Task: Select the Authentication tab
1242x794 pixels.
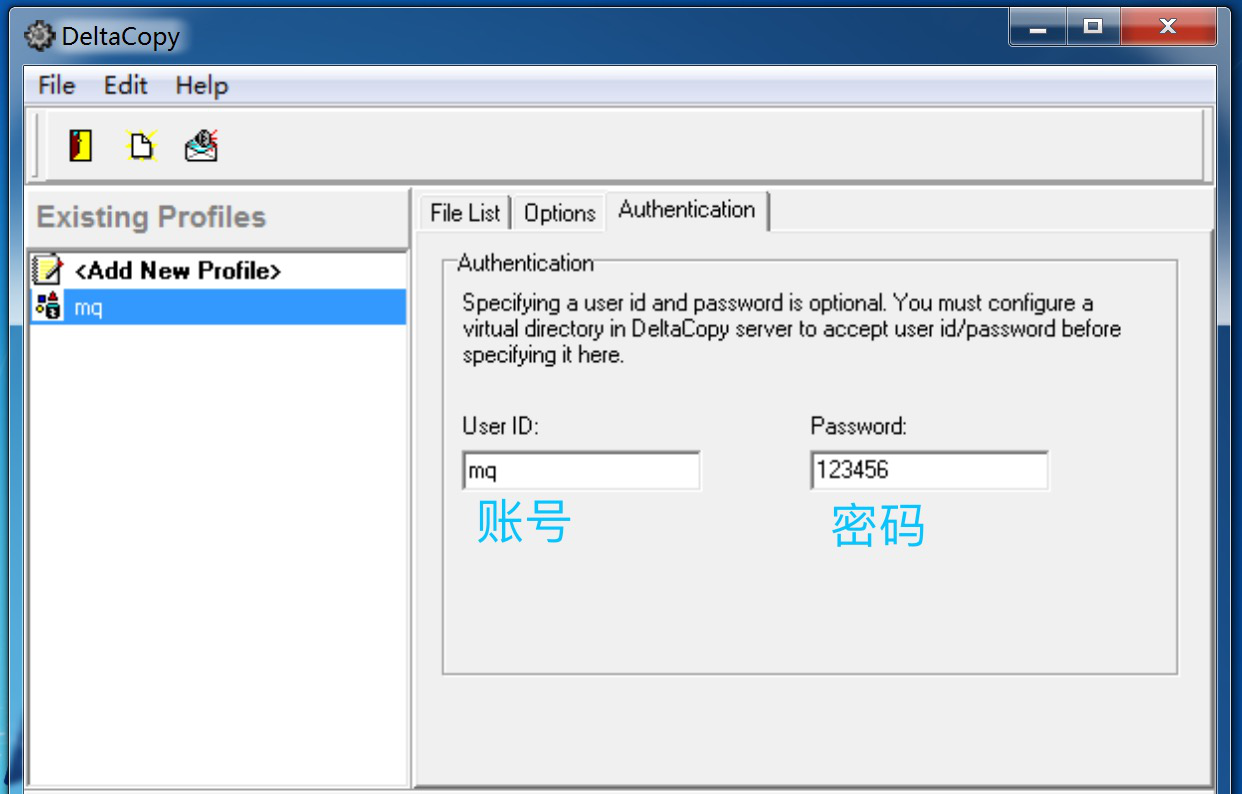Action: click(687, 210)
